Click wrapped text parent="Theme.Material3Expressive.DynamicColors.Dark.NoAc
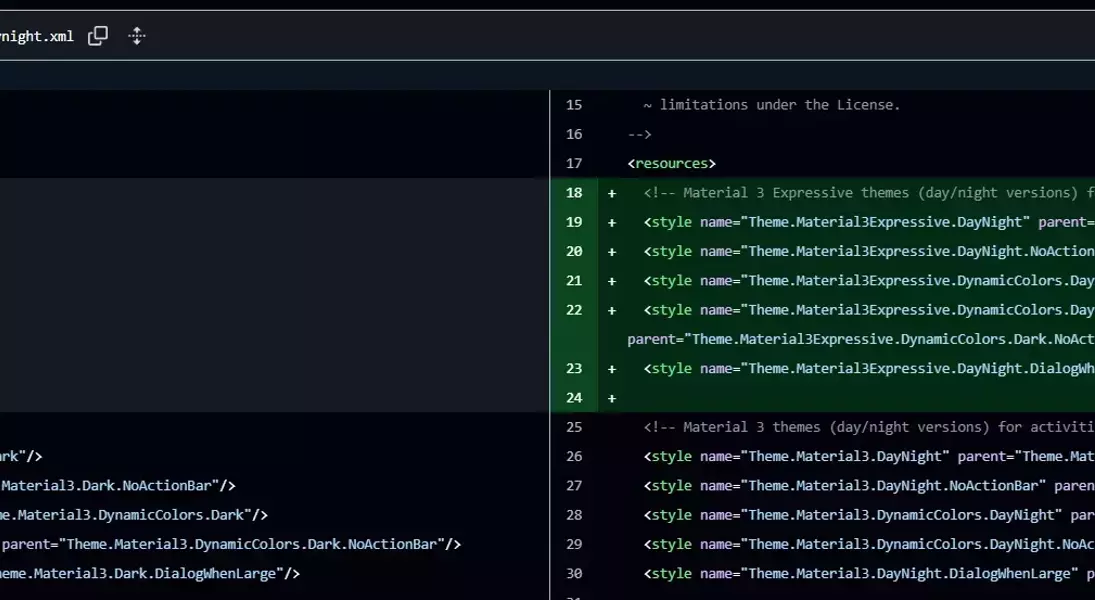 861,339
